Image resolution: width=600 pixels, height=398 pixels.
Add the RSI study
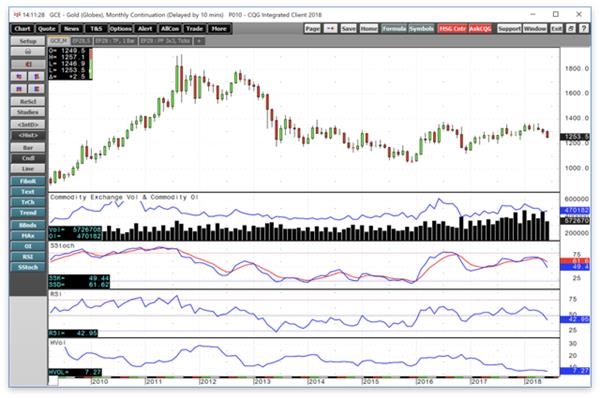click(28, 257)
